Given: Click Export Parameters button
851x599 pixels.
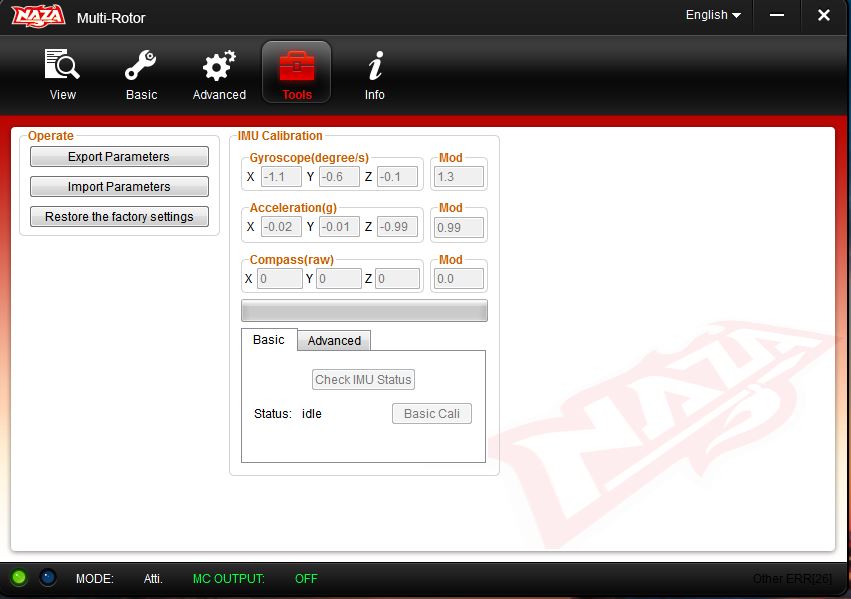Looking at the screenshot, I should point(119,157).
